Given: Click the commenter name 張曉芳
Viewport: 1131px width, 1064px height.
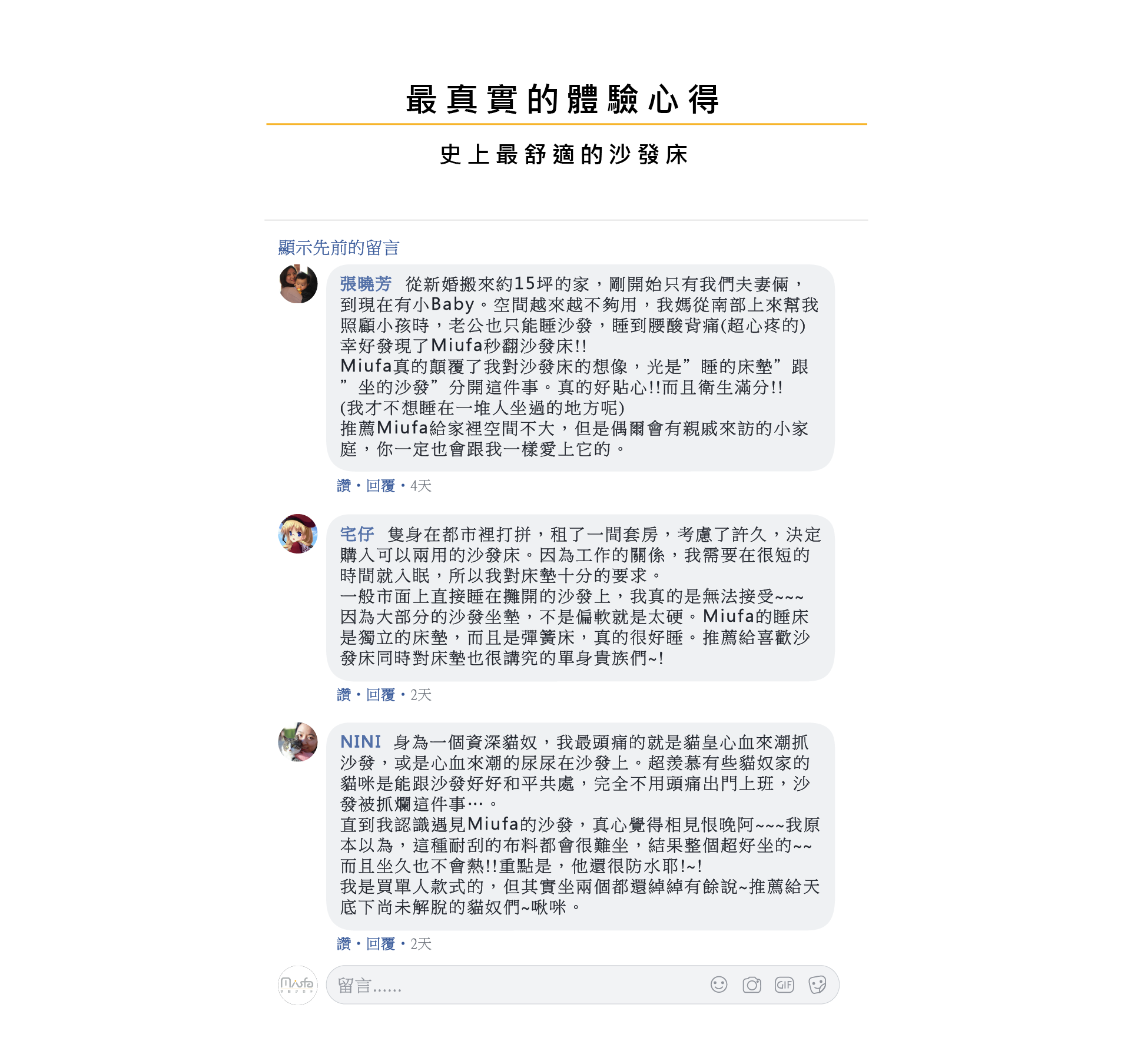Looking at the screenshot, I should [x=366, y=284].
